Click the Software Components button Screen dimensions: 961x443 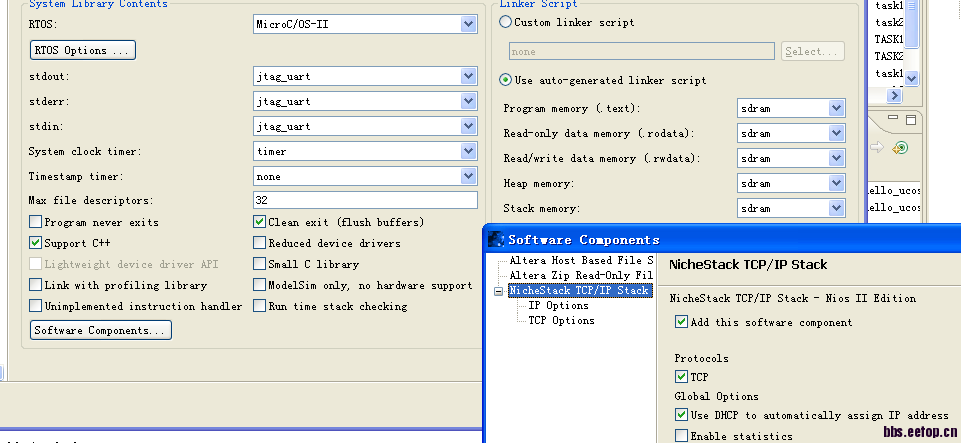pyautogui.click(x=101, y=330)
